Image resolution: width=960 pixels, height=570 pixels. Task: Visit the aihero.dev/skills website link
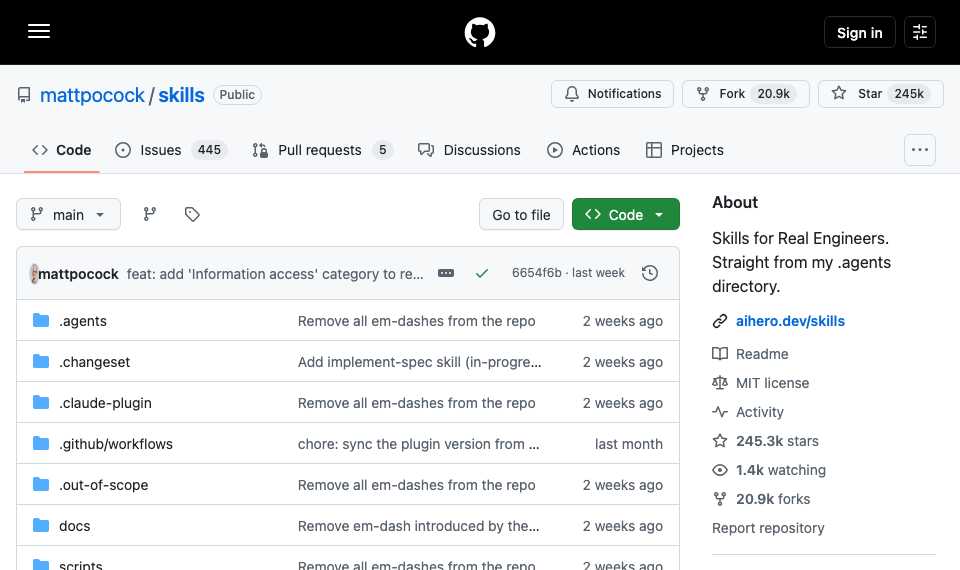coord(790,321)
